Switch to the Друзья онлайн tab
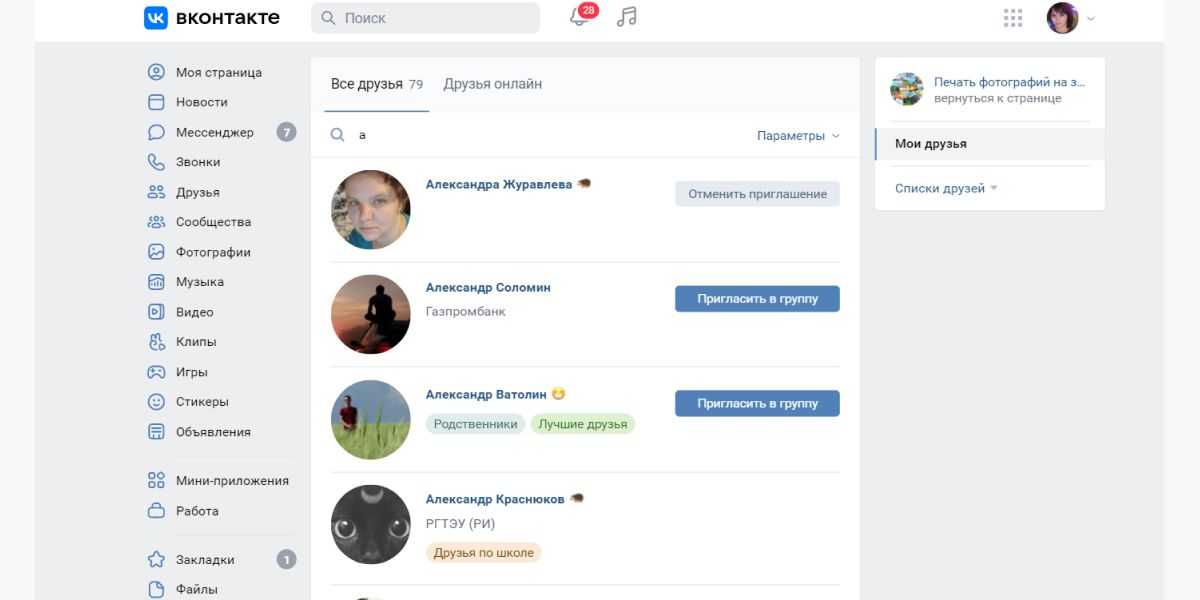 [492, 84]
